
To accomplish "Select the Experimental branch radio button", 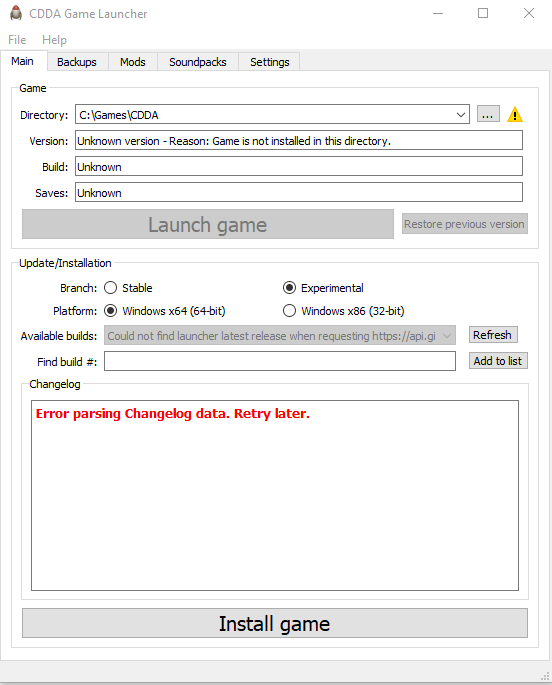I will 323,288.
